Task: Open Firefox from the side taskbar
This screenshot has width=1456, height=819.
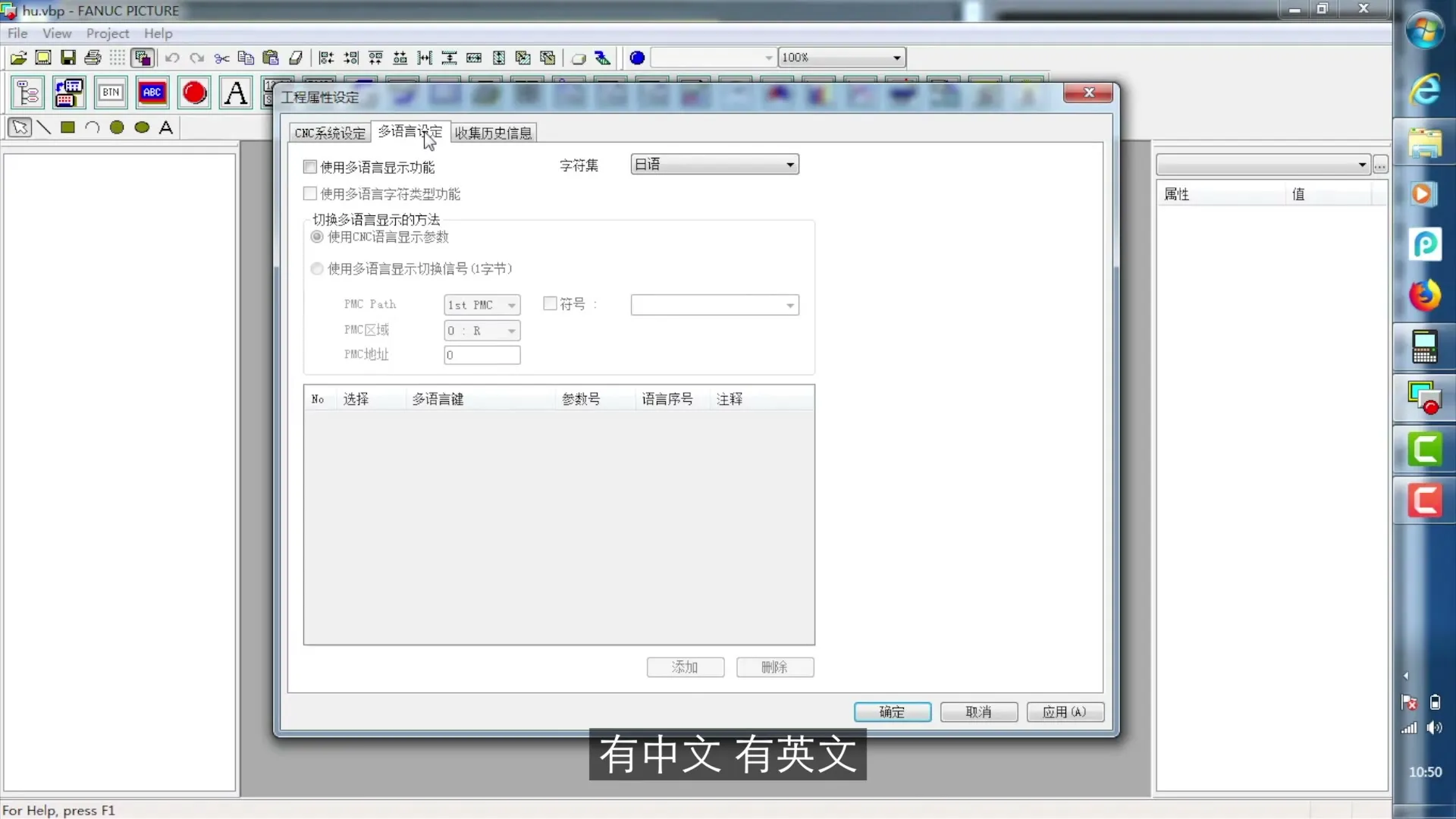Action: click(1424, 296)
